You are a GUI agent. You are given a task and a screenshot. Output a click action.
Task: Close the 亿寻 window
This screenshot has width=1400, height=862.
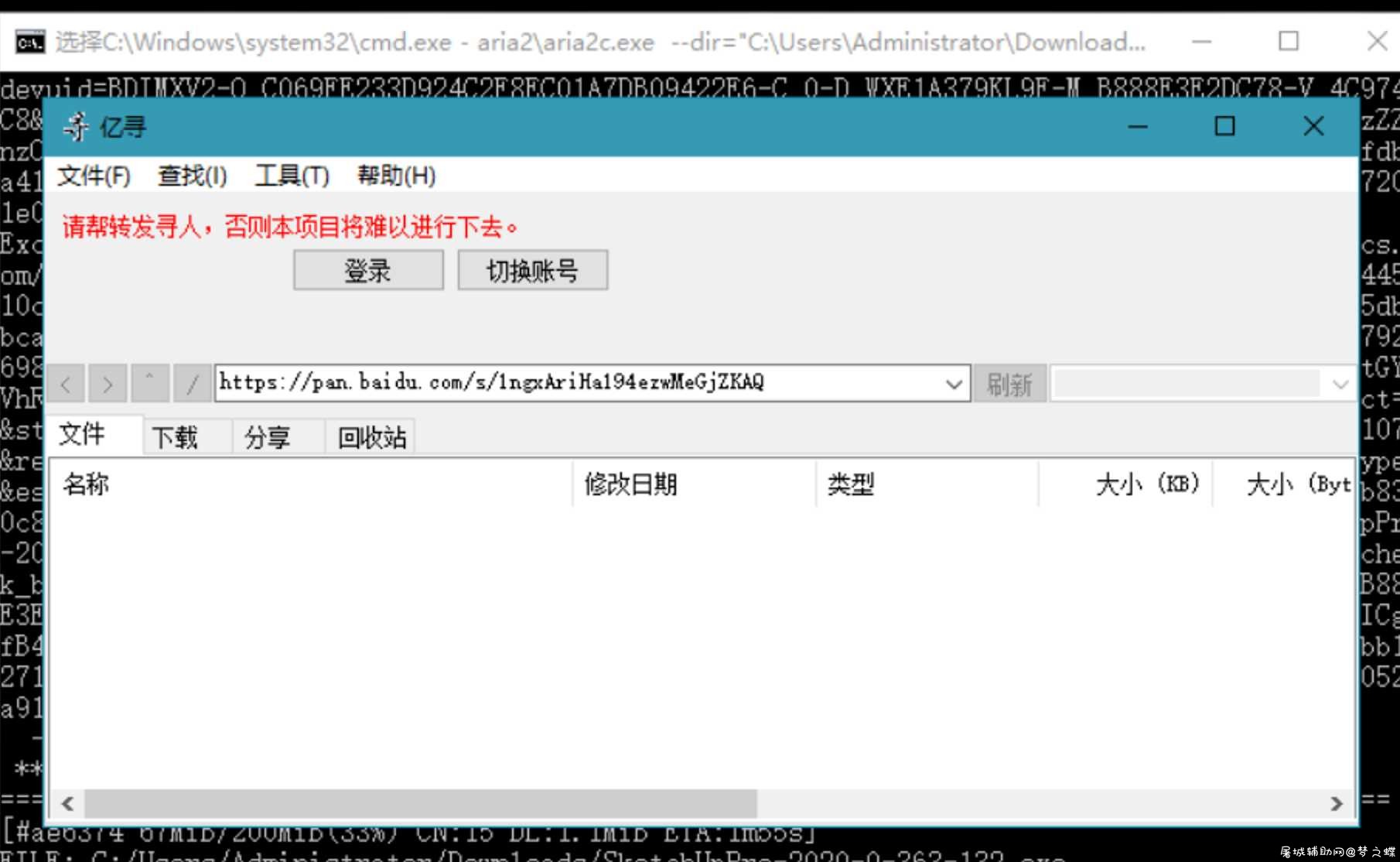click(1313, 126)
